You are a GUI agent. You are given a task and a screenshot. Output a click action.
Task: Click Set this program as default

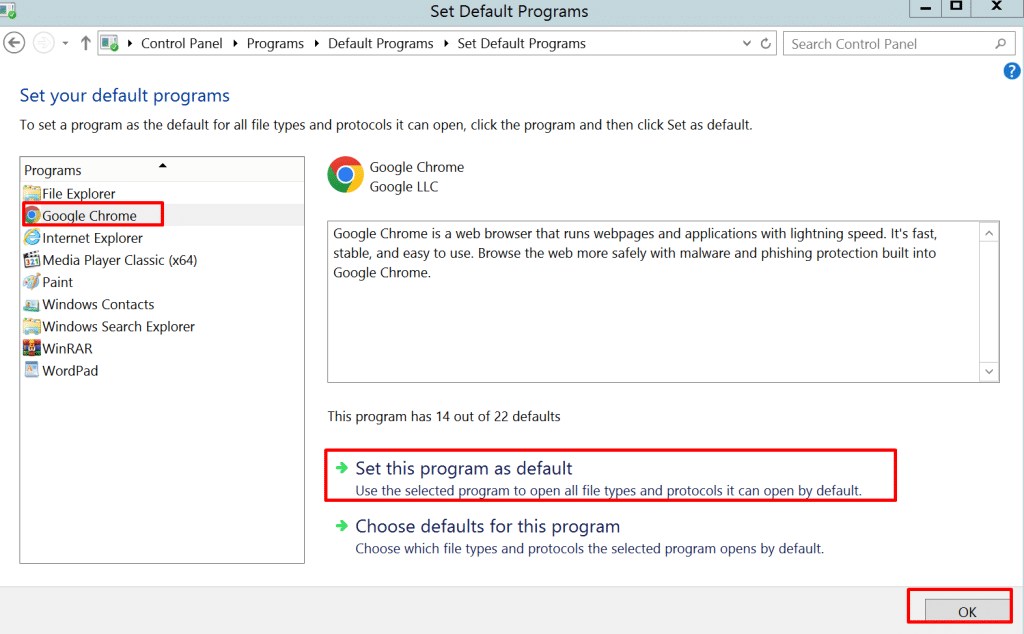tap(463, 468)
